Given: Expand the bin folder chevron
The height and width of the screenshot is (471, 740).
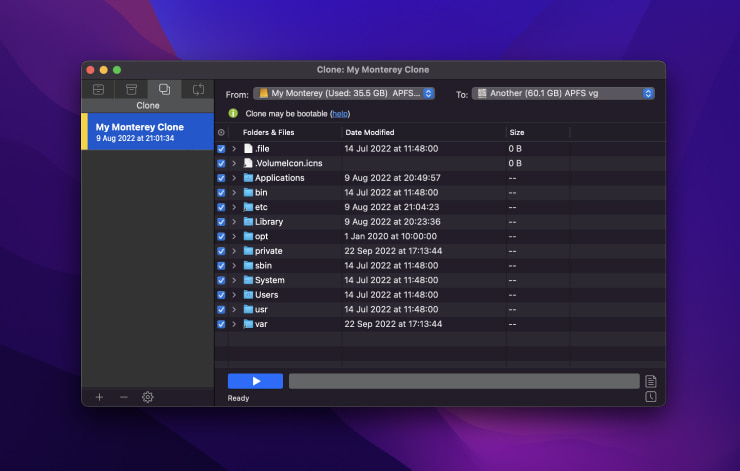Looking at the screenshot, I should [x=234, y=193].
